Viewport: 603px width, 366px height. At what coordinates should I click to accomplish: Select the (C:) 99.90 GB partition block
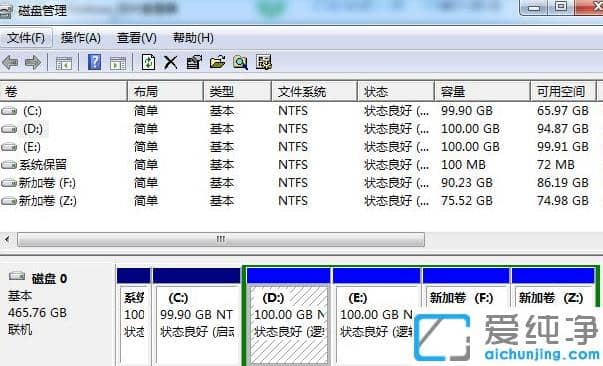click(197, 316)
